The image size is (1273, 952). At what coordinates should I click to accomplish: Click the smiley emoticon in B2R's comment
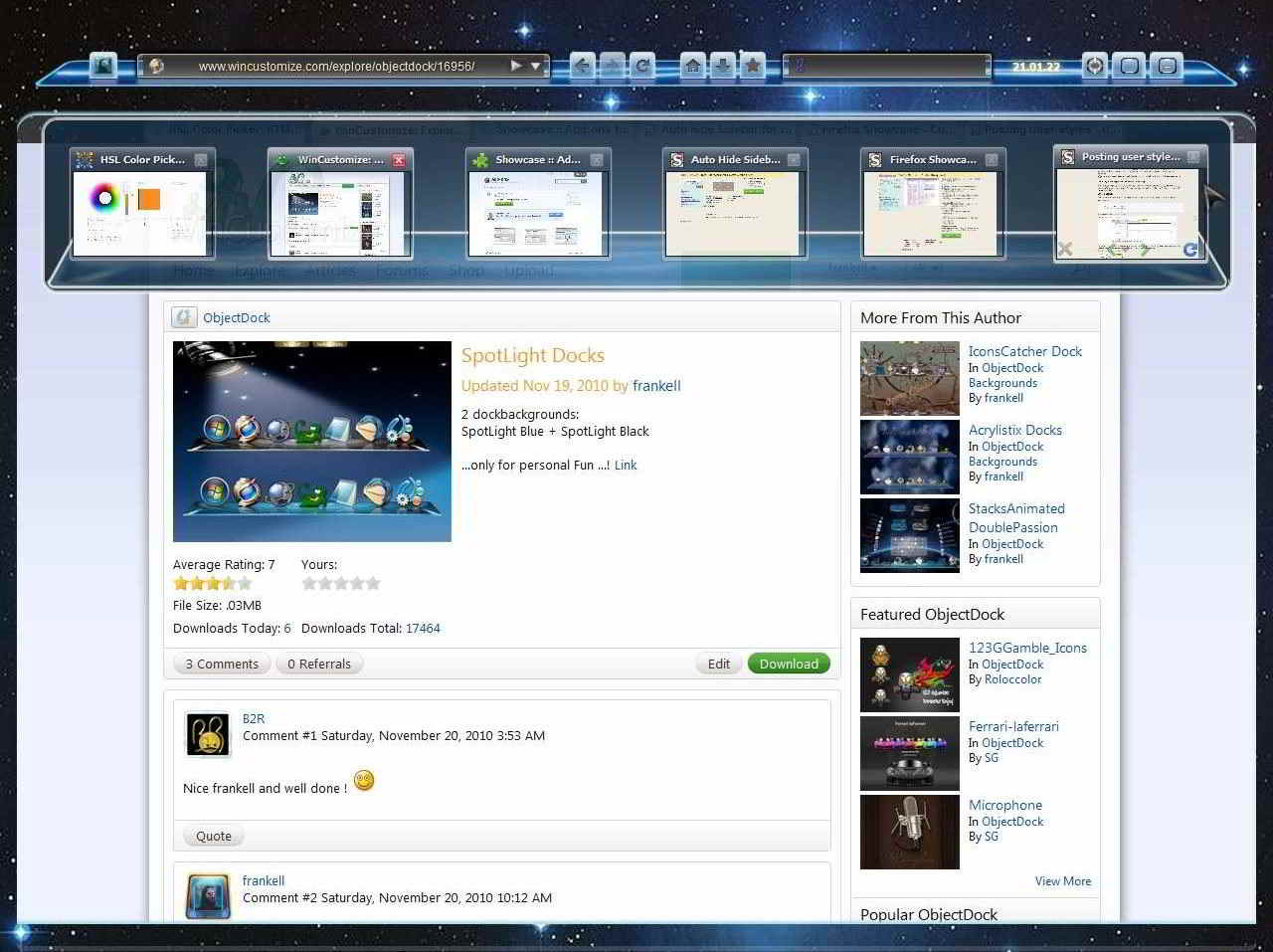pos(363,781)
